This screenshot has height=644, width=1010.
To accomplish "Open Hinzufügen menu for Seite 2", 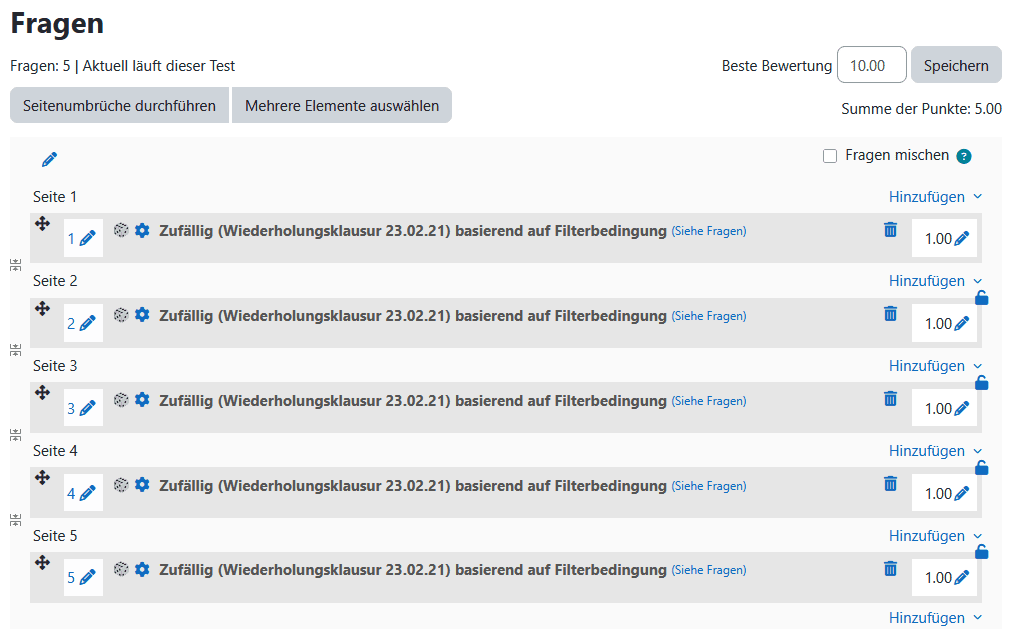I will (935, 281).
